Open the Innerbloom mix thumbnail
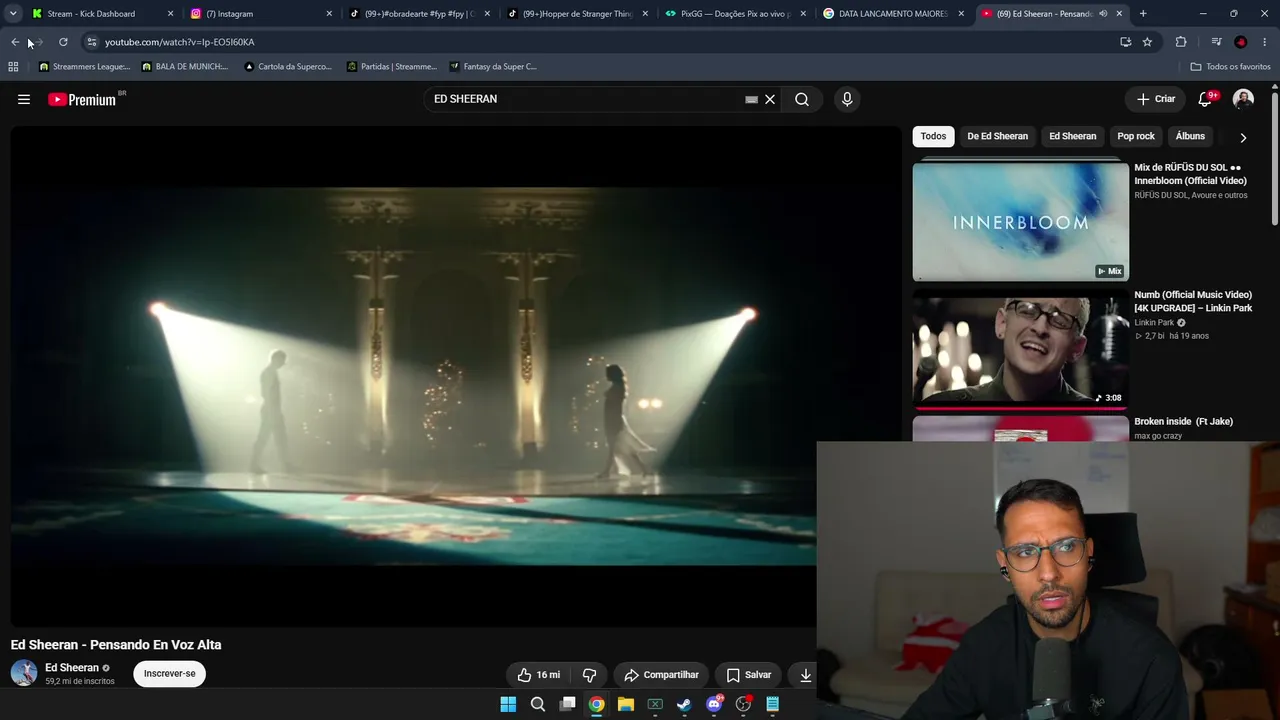1280x720 pixels. point(1020,221)
